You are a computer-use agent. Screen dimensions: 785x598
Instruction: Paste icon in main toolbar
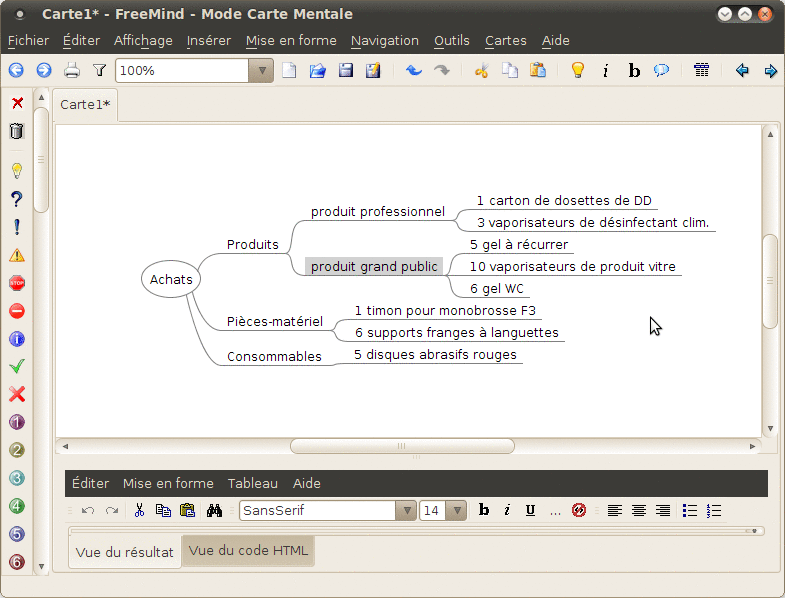click(x=538, y=70)
